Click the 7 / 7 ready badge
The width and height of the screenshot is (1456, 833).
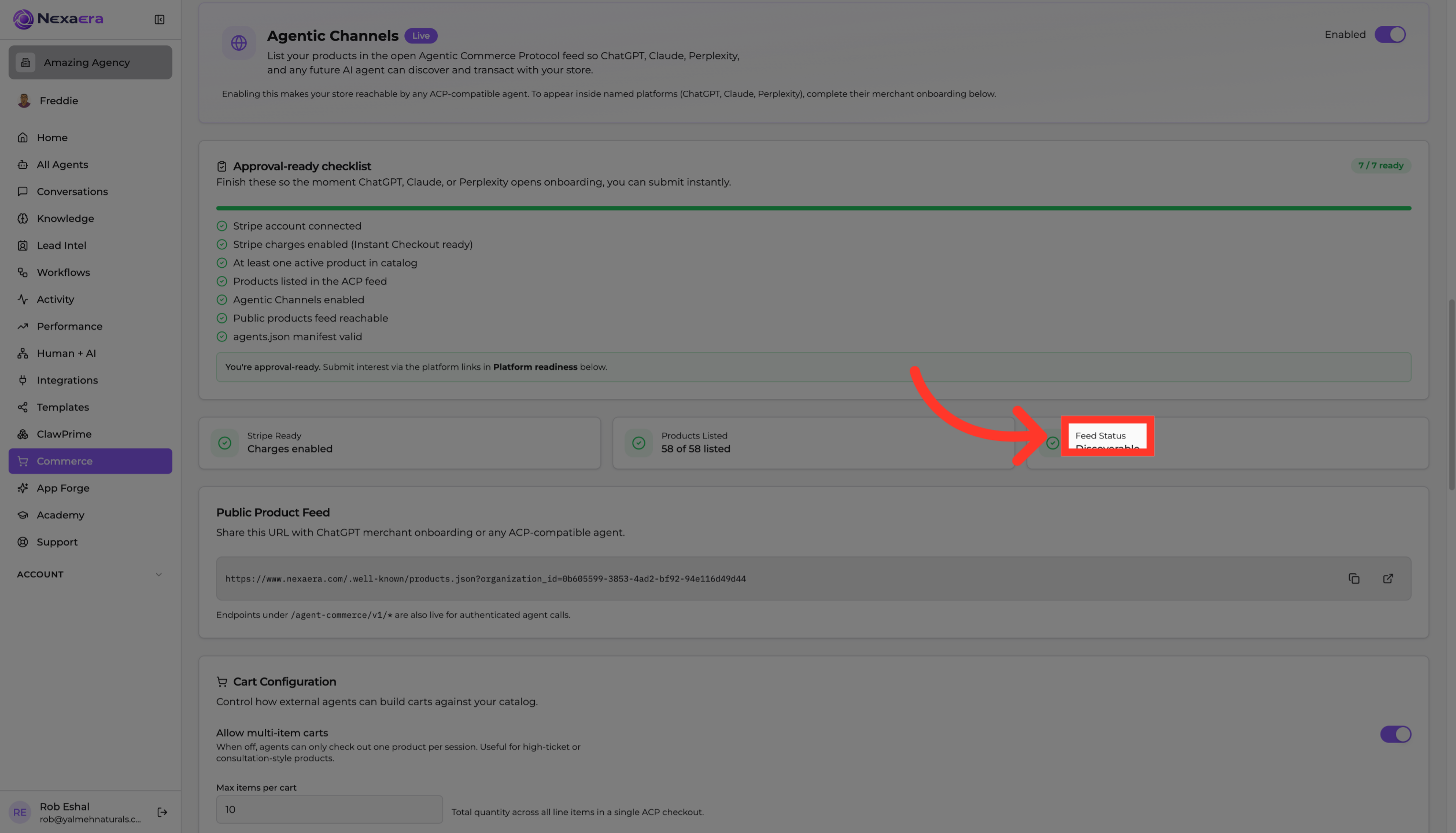[x=1380, y=165]
